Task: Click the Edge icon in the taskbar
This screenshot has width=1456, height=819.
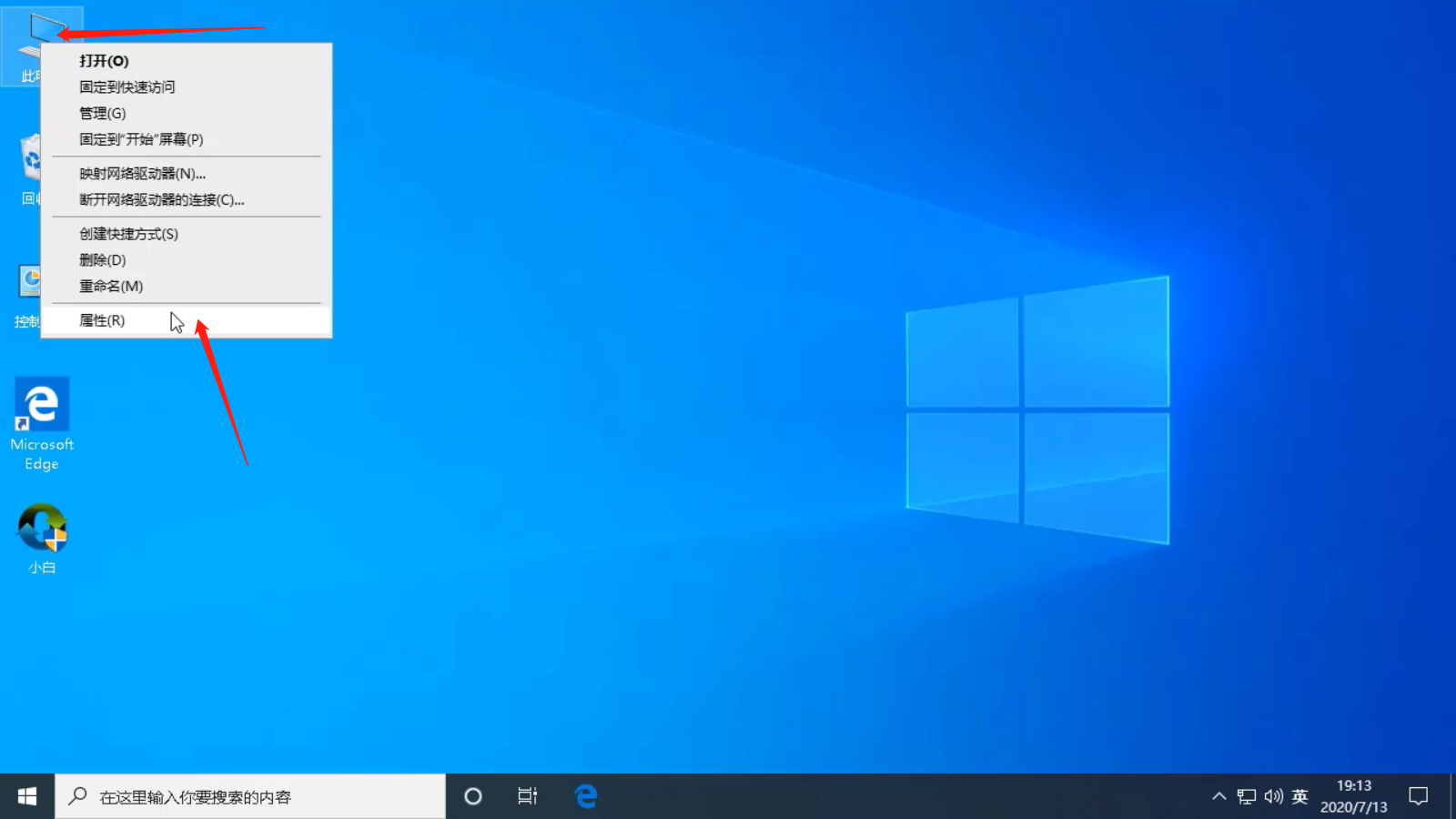Action: point(585,795)
